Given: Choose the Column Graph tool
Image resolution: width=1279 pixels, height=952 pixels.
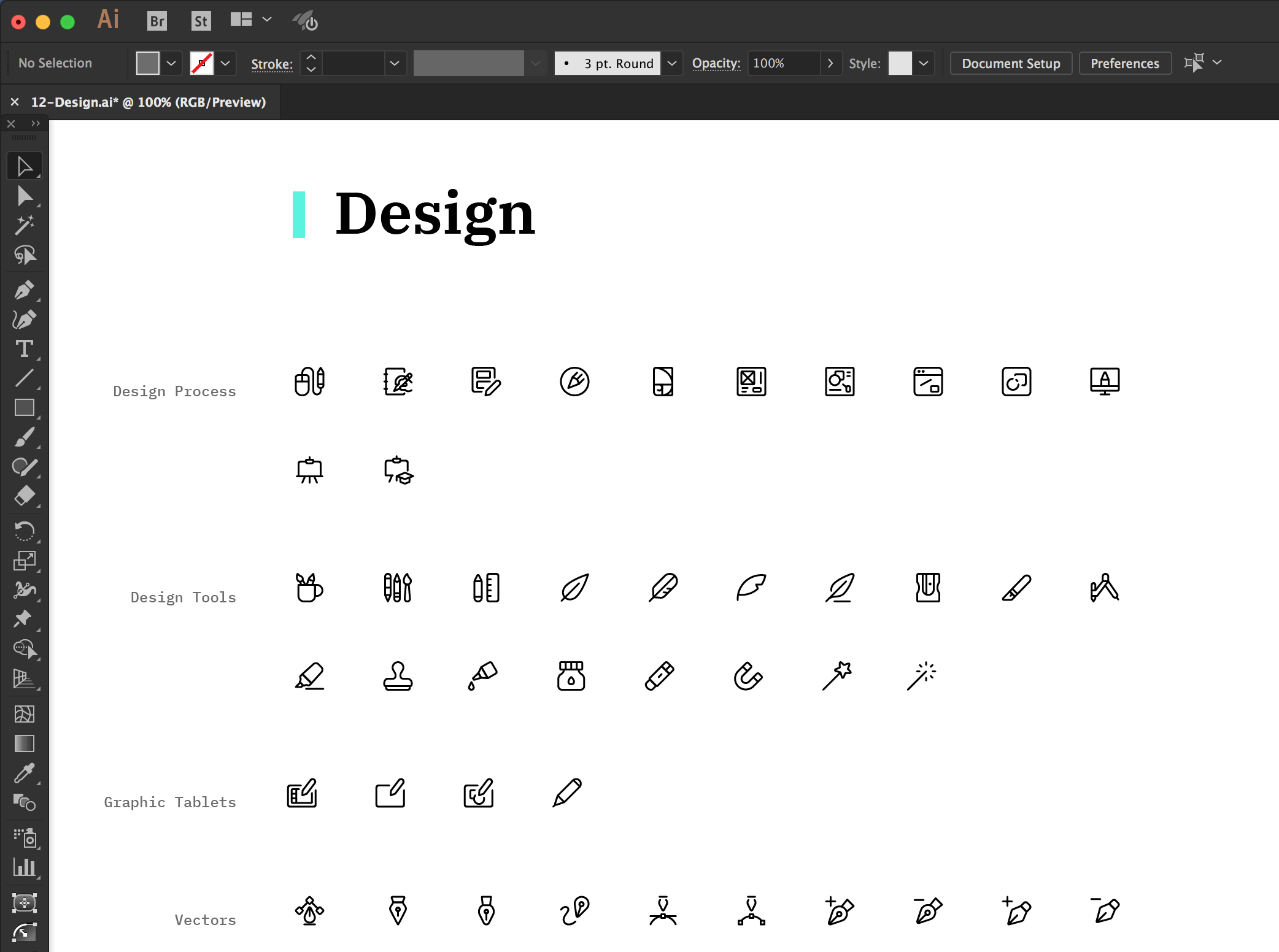Looking at the screenshot, I should pos(25,867).
